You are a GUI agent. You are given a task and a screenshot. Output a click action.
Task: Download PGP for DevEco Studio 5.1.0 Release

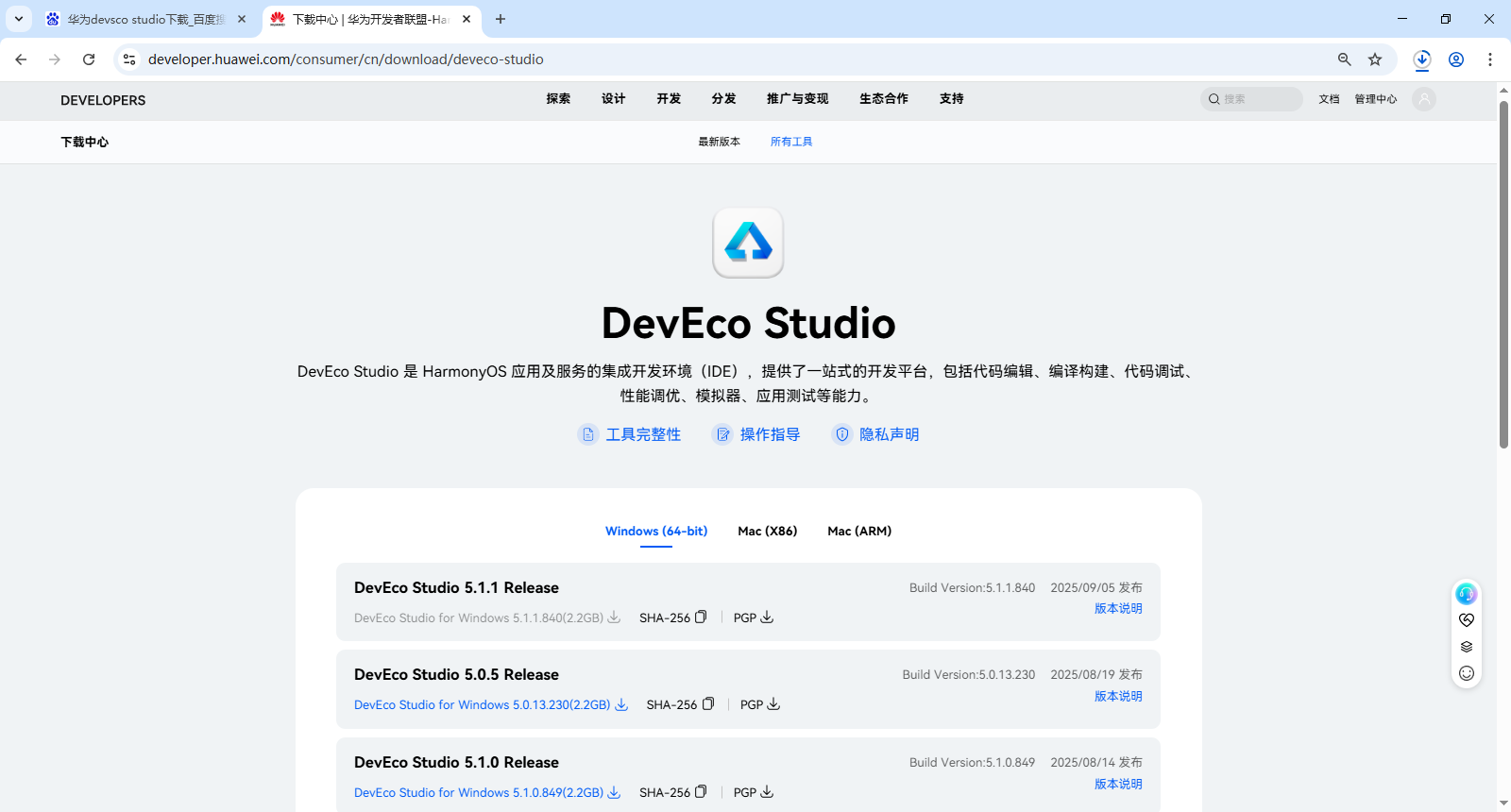coord(767,792)
